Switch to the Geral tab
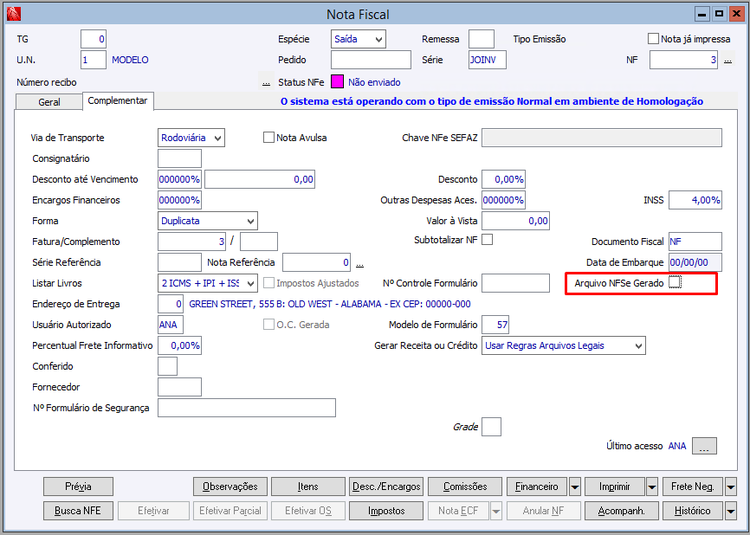 49,102
